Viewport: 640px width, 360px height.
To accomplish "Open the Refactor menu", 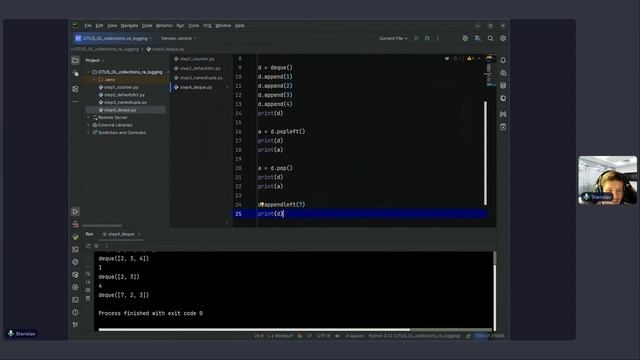I will [164, 26].
